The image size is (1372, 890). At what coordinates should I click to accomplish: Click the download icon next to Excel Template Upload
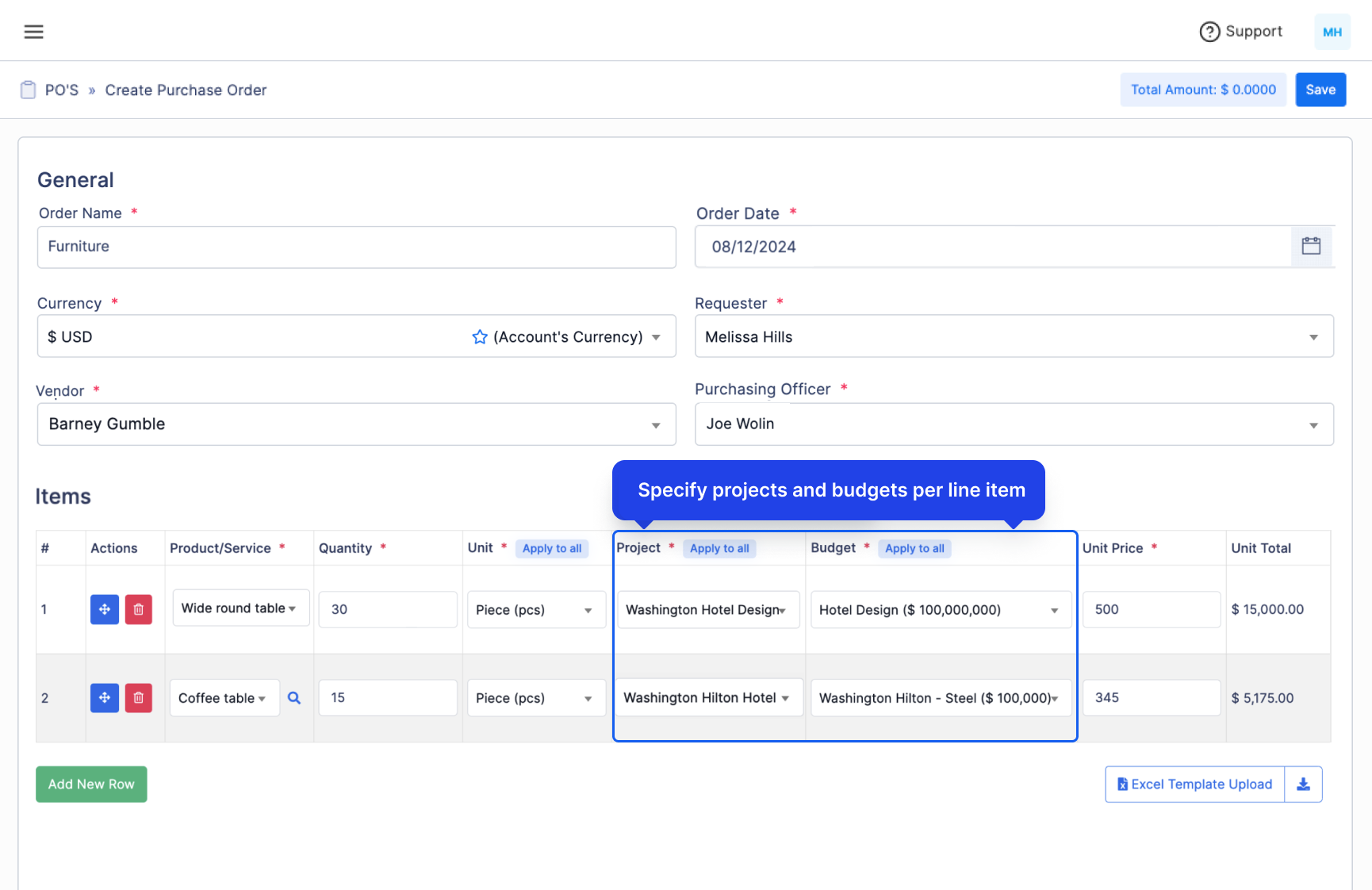coord(1303,784)
